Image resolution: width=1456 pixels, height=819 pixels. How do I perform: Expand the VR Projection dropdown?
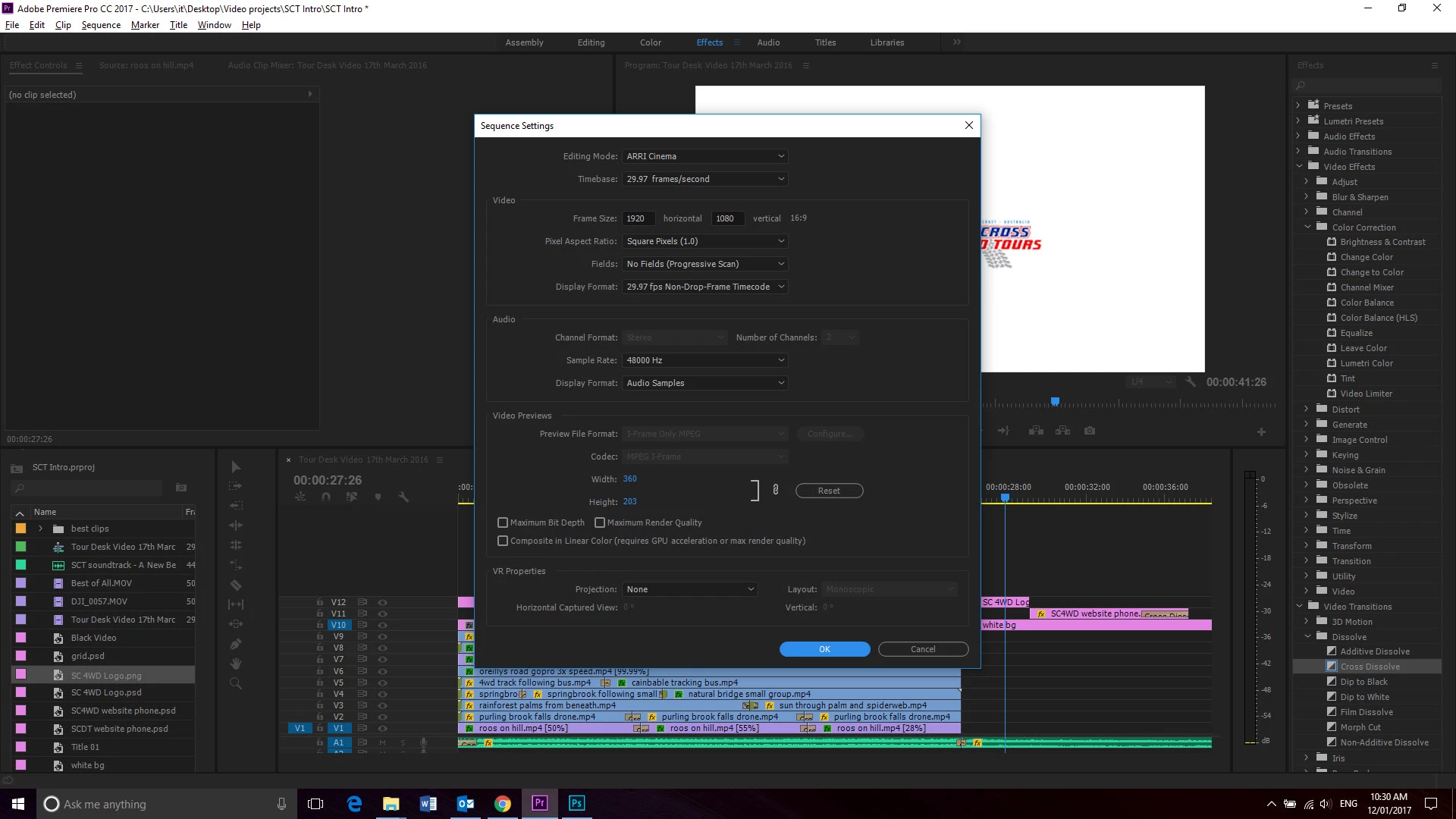690,589
